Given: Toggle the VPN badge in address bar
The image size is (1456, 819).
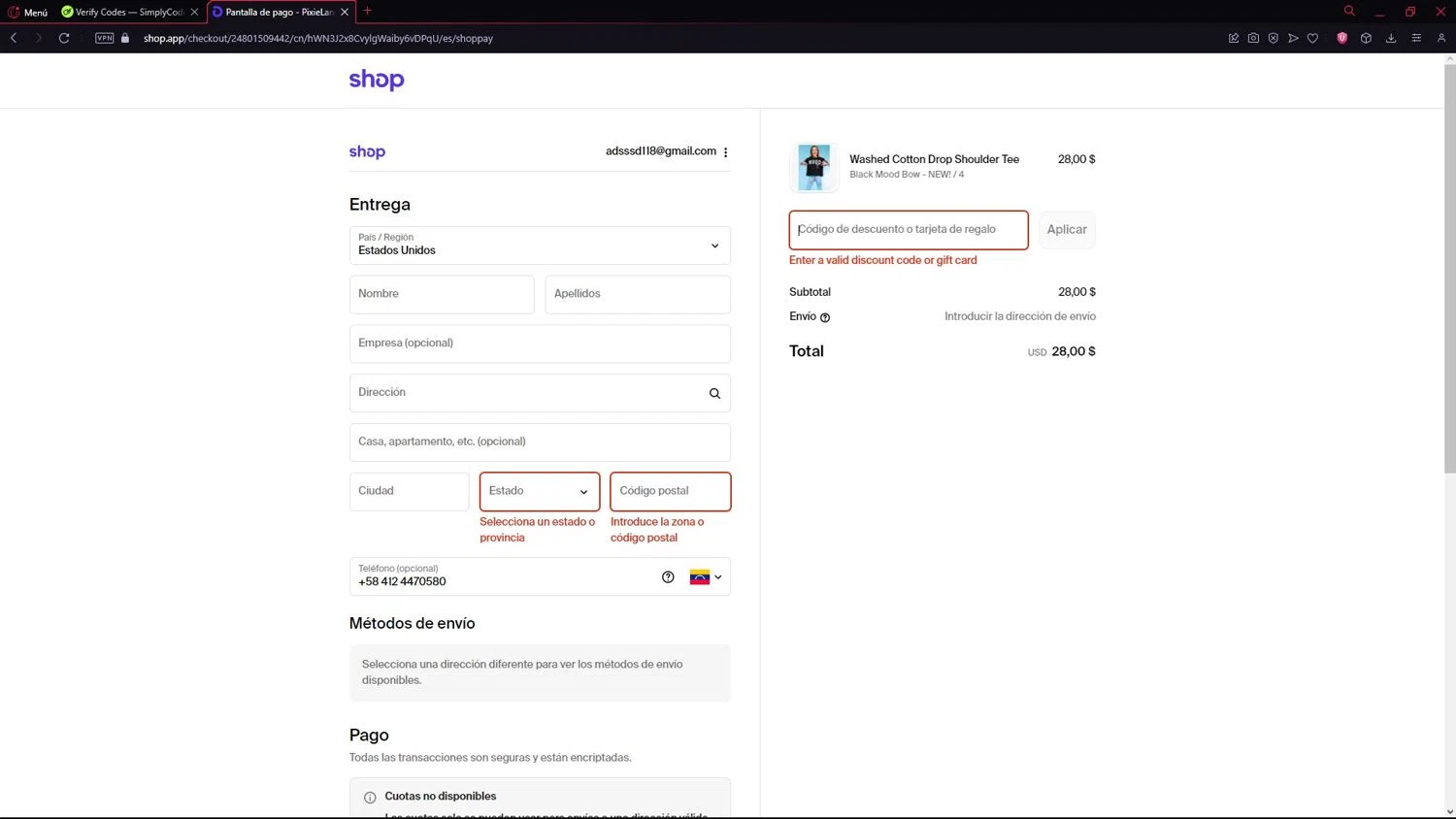Looking at the screenshot, I should tap(105, 38).
